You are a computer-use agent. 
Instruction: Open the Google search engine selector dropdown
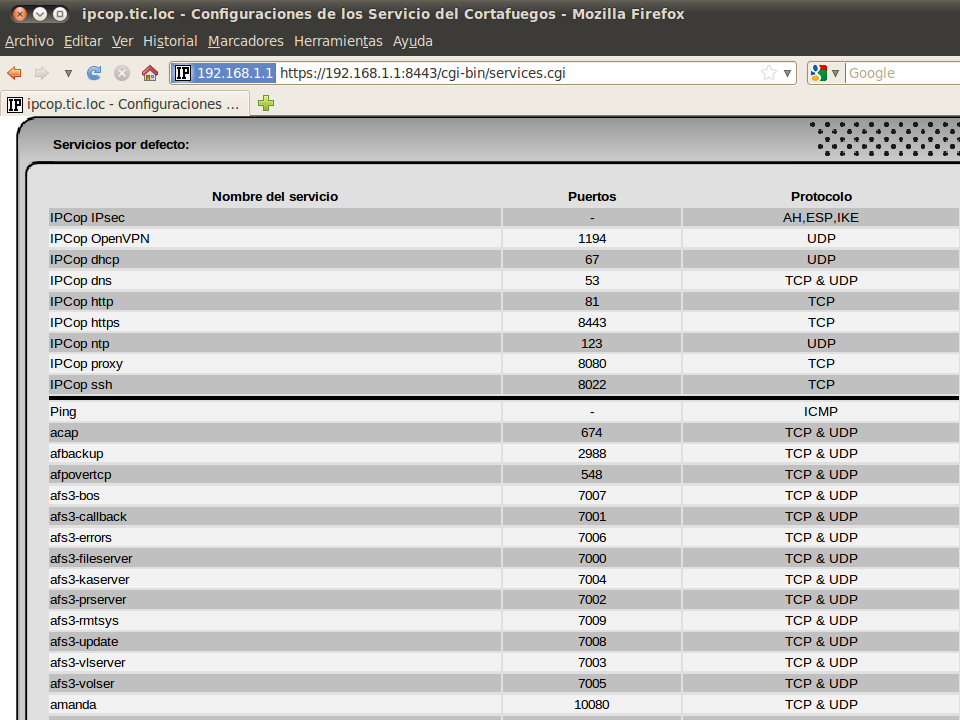click(x=825, y=73)
